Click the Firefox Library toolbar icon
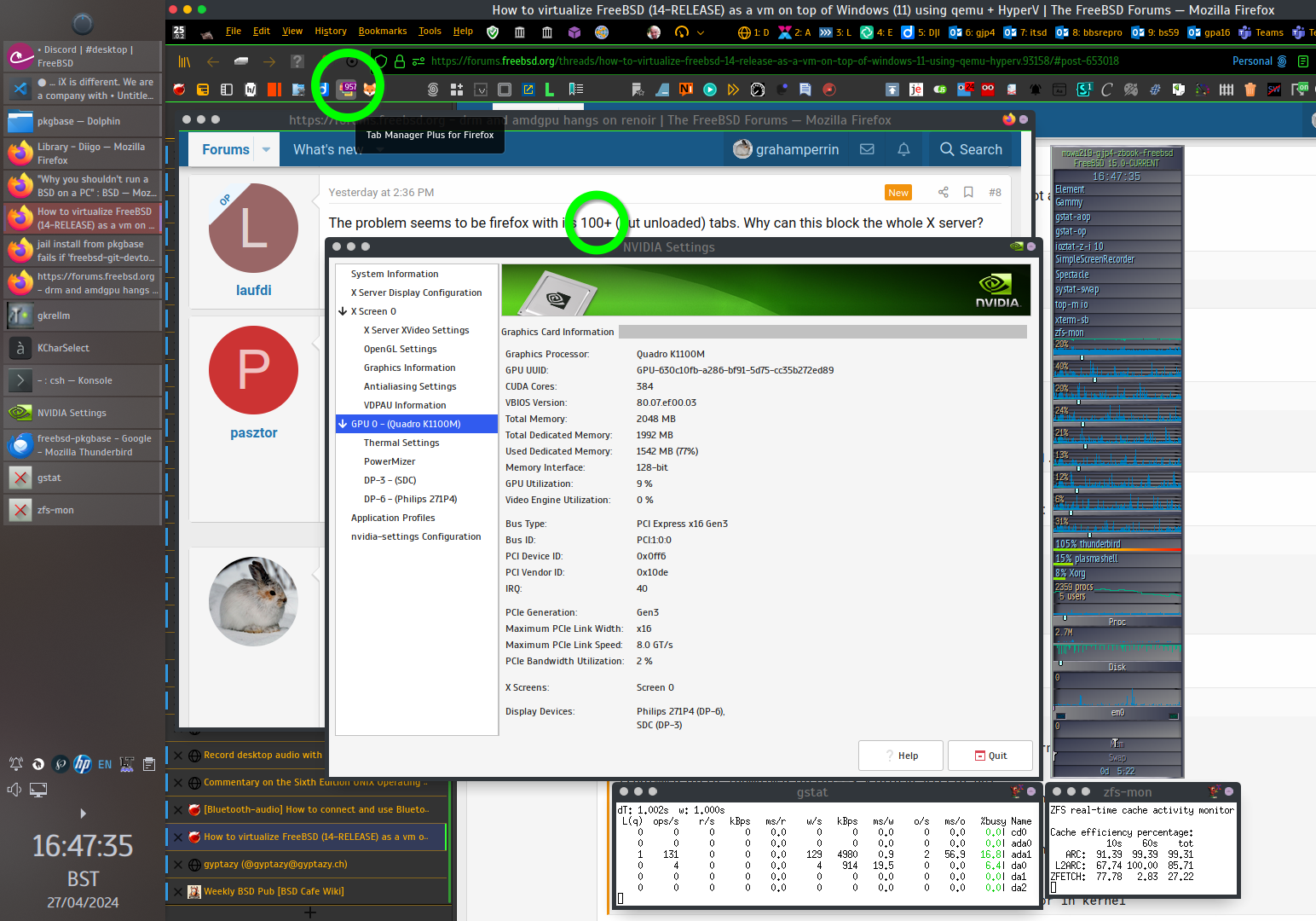The height and width of the screenshot is (921, 1316). pos(184,61)
